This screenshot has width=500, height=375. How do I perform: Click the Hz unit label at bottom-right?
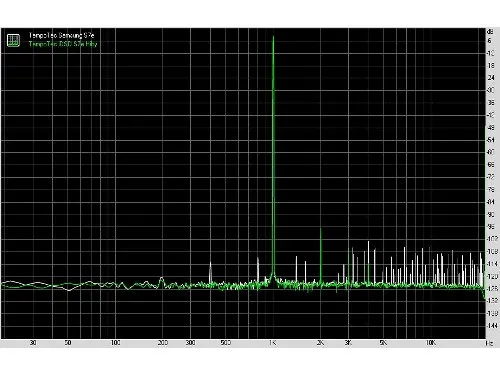[490, 343]
